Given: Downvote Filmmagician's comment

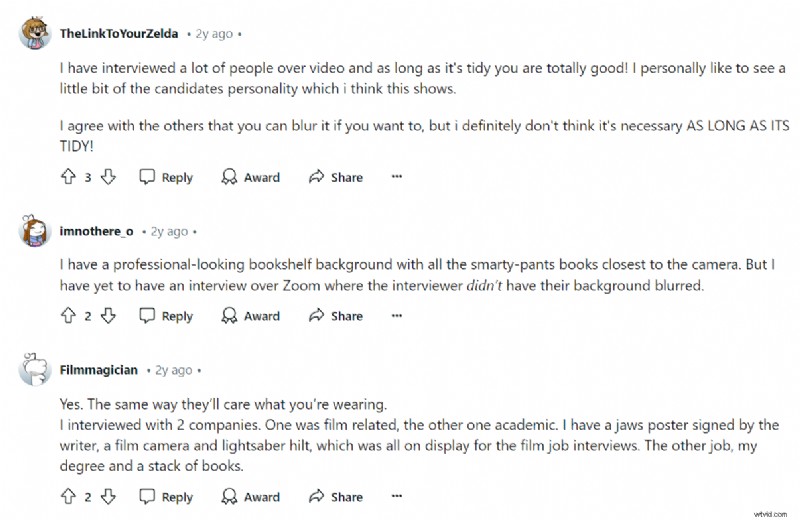Looking at the screenshot, I should pyautogui.click(x=109, y=496).
